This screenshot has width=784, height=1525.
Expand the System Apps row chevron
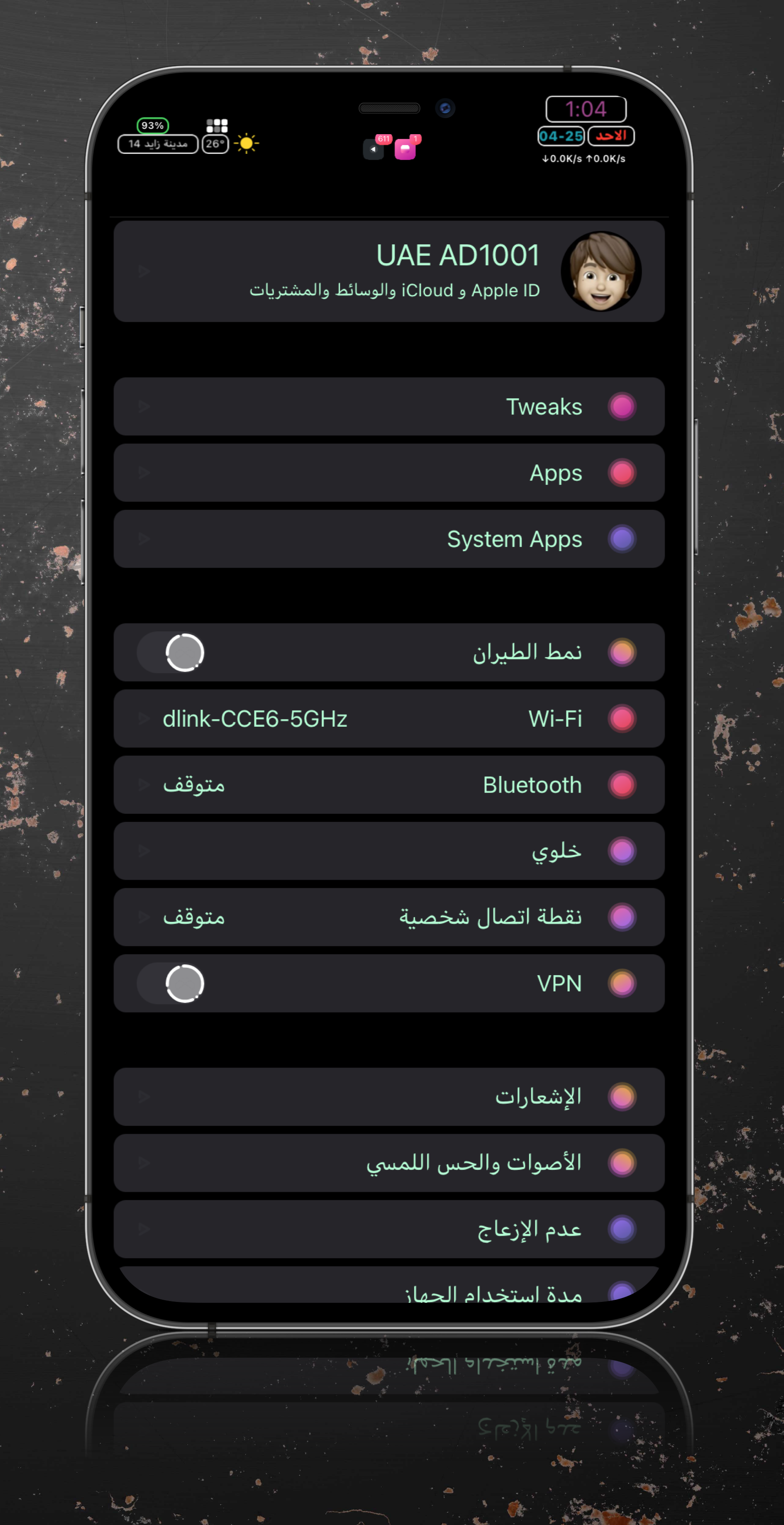pos(144,539)
